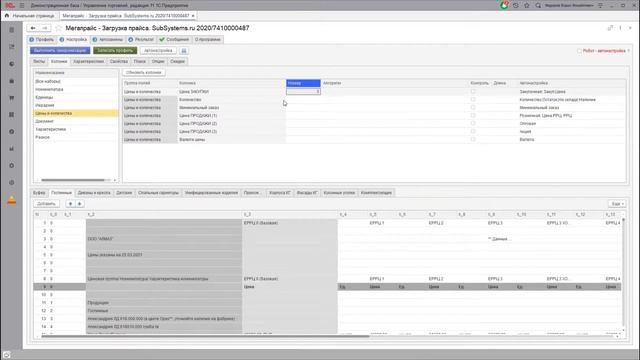Open the briefcase sidebar icon

(x=12, y=81)
